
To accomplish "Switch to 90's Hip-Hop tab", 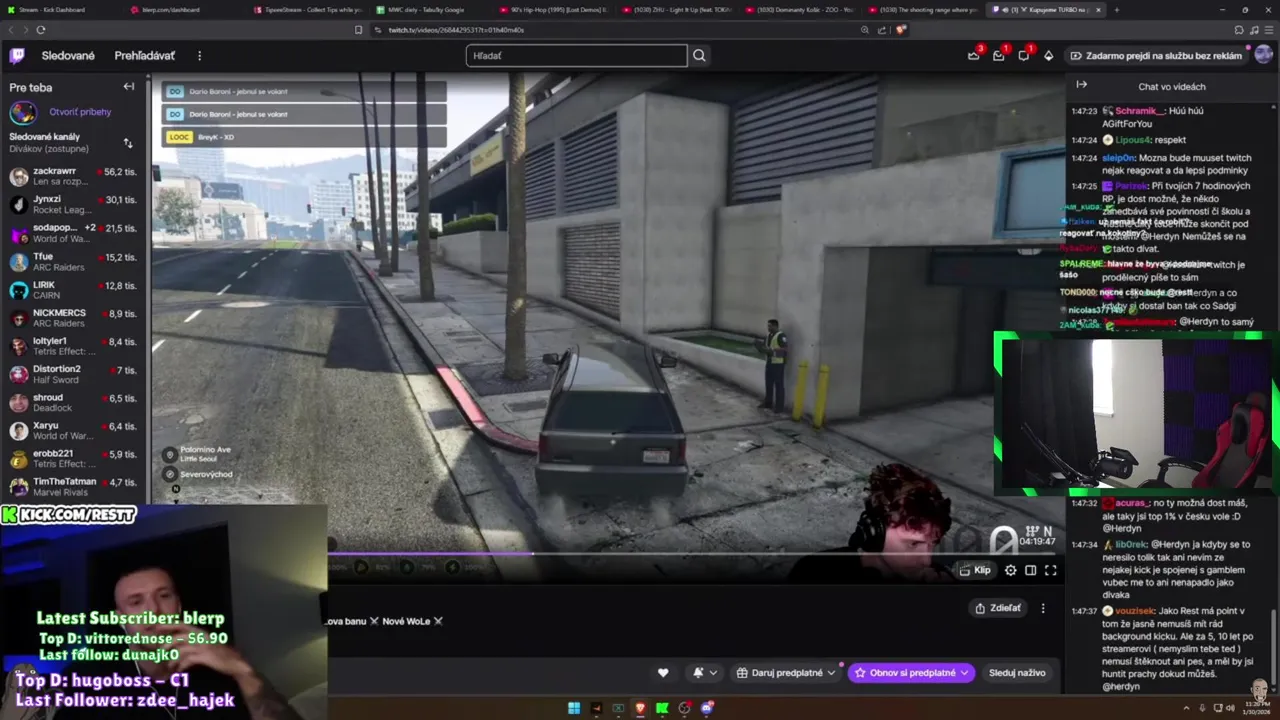I will pyautogui.click(x=553, y=10).
